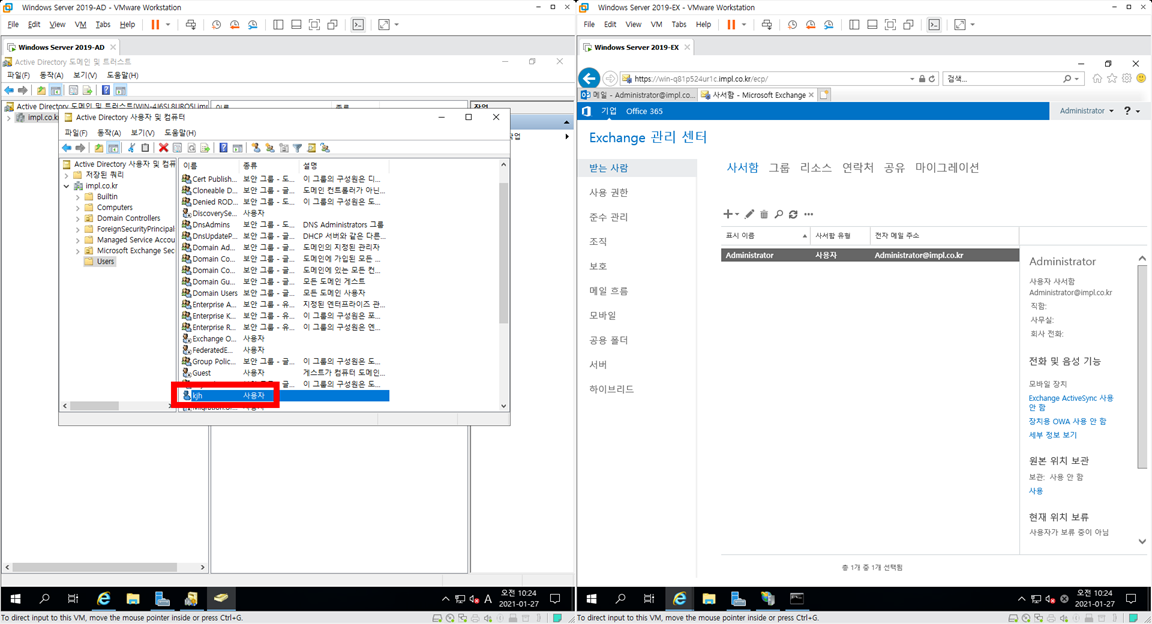Viewport: 1152px width, 624px height.
Task: Switch to 메일 - Administrator browser tab
Action: tap(637, 95)
